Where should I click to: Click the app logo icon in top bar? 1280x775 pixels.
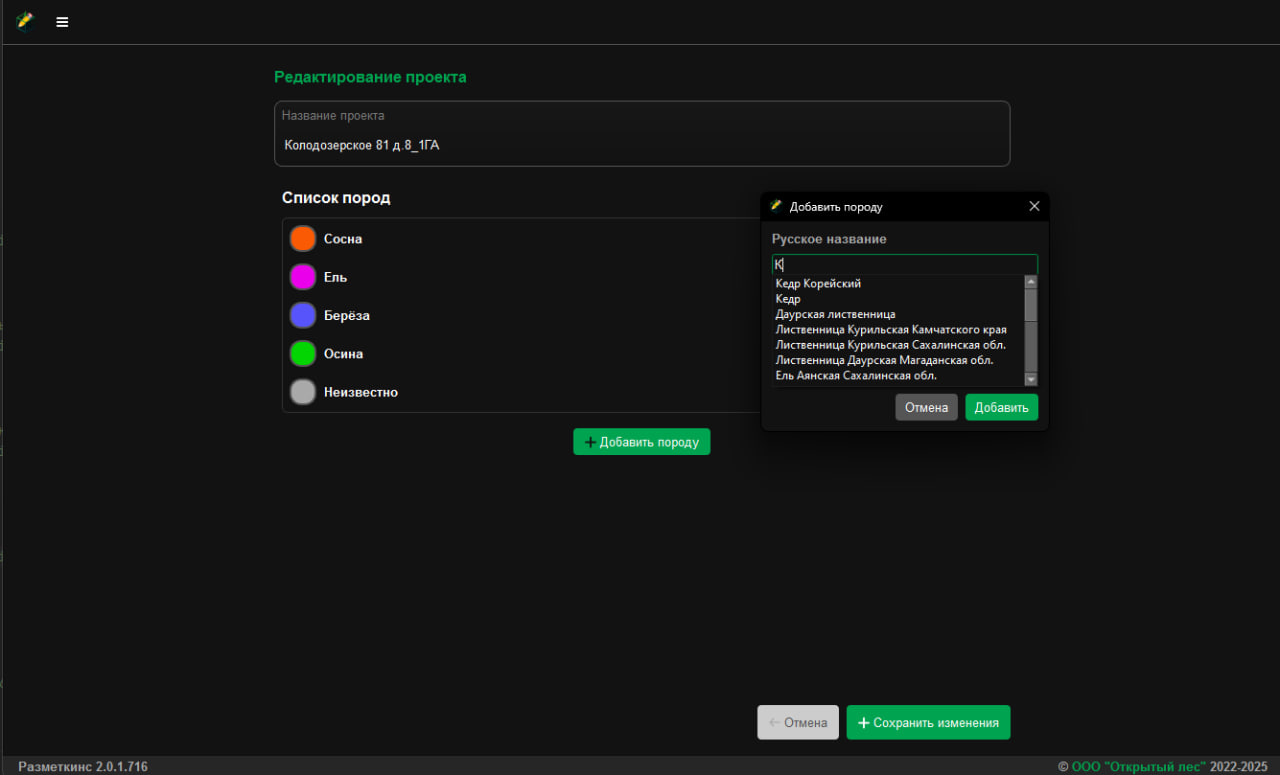pyautogui.click(x=25, y=21)
